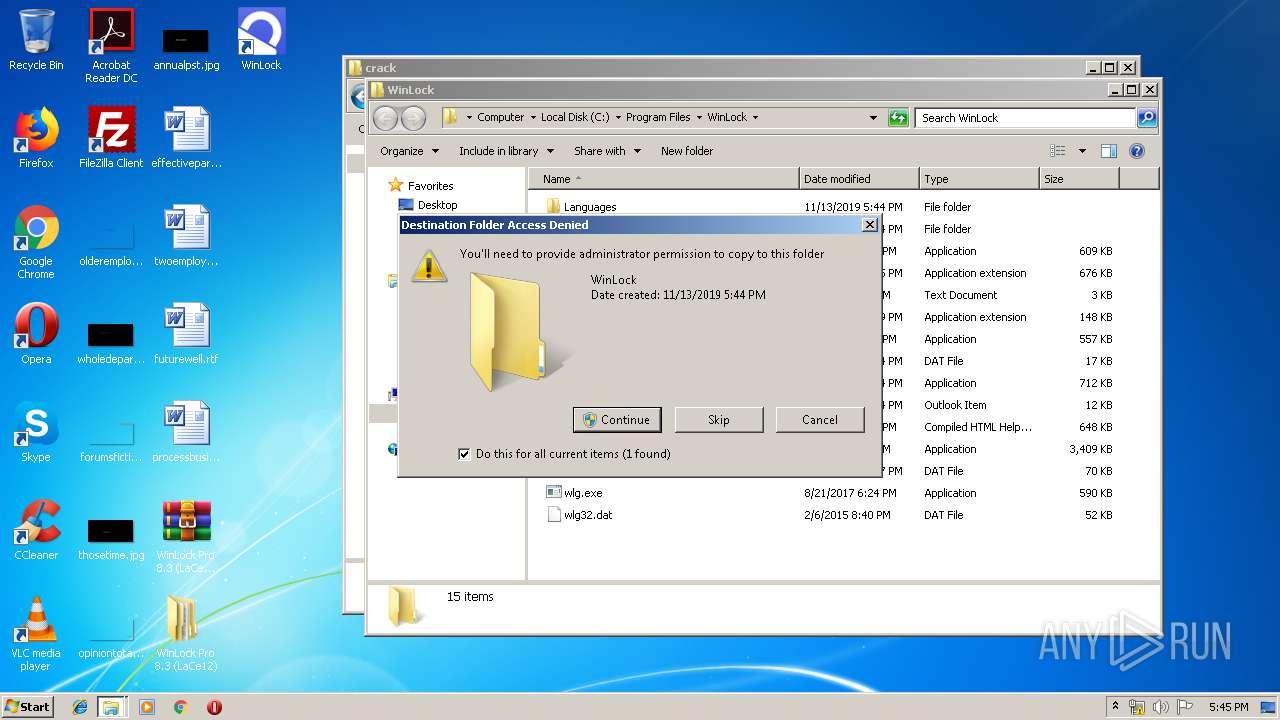1280x720 pixels.
Task: Click the New folder toolbar button
Action: click(687, 151)
